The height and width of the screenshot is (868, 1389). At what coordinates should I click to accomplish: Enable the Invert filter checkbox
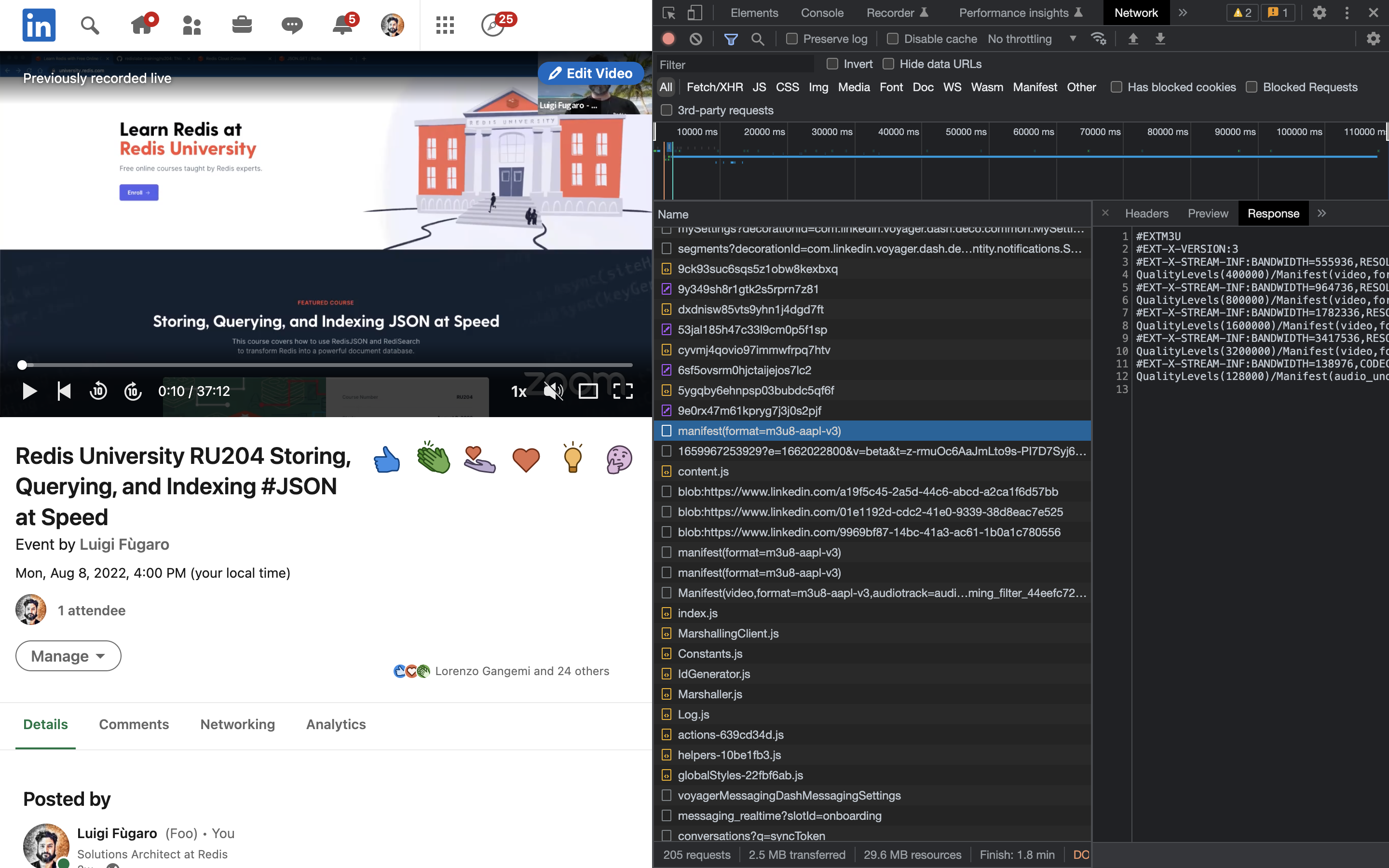832,64
